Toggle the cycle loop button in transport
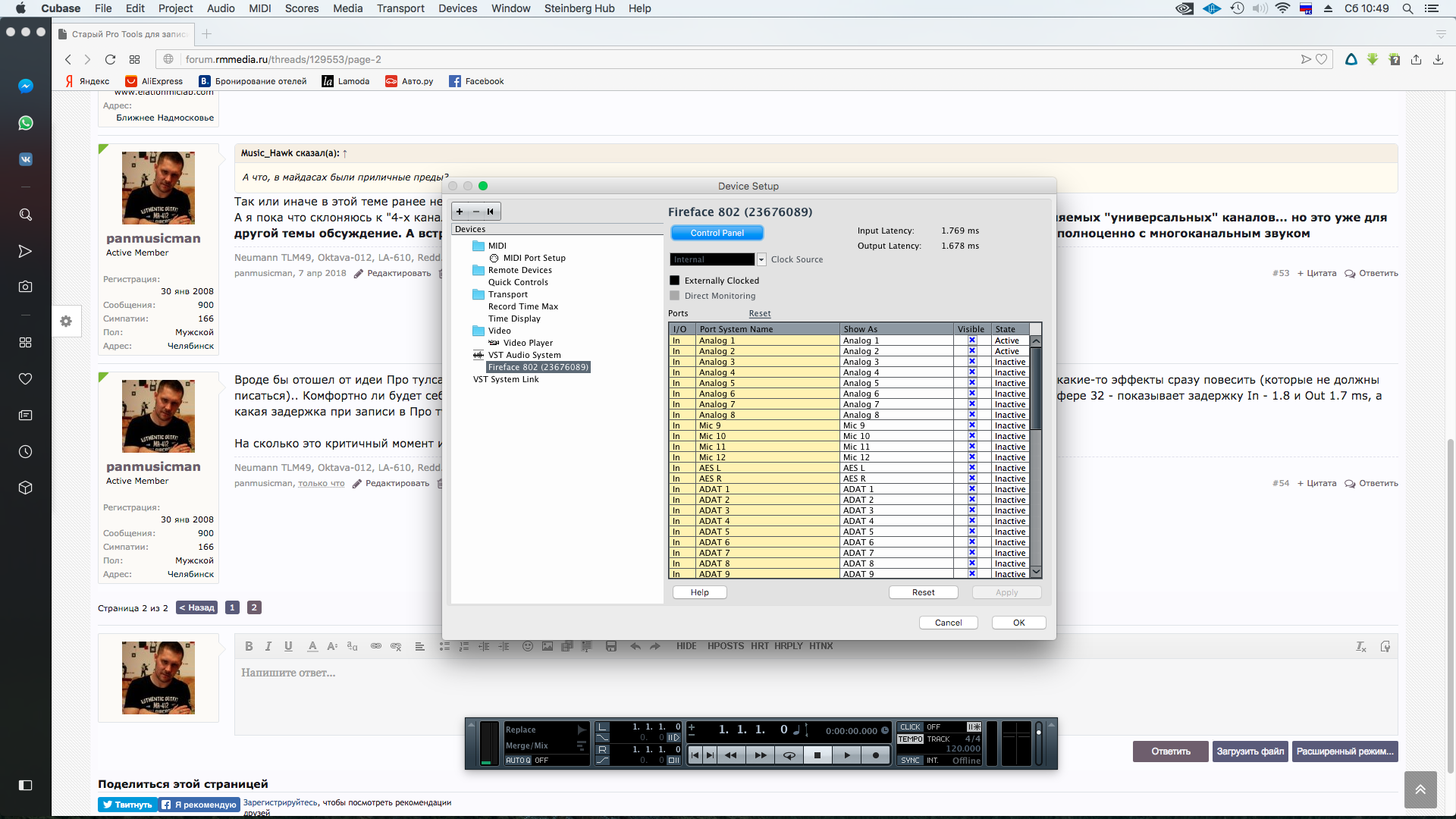The image size is (1456, 819). pyautogui.click(x=789, y=755)
